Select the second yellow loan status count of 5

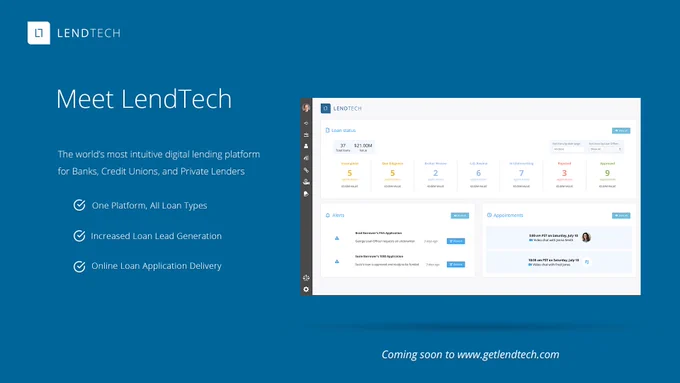pos(392,173)
